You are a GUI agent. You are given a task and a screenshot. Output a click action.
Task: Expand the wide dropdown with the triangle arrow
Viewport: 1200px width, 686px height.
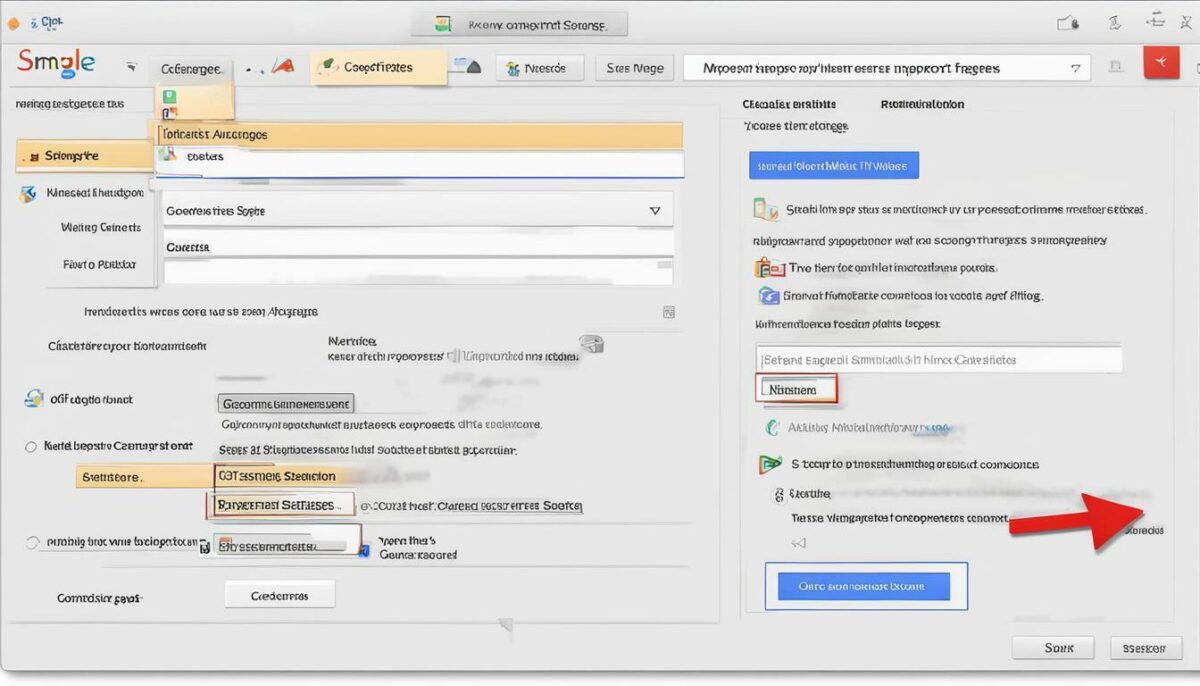tap(418, 211)
